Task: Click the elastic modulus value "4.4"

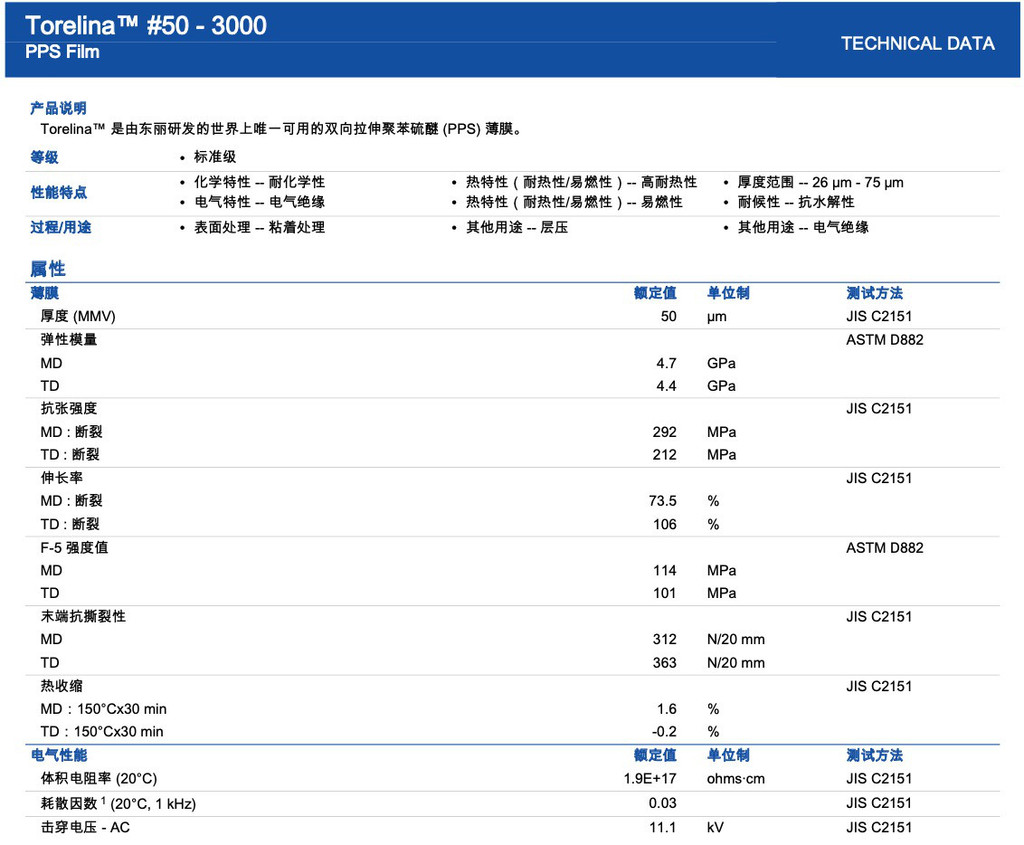Action: 666,386
